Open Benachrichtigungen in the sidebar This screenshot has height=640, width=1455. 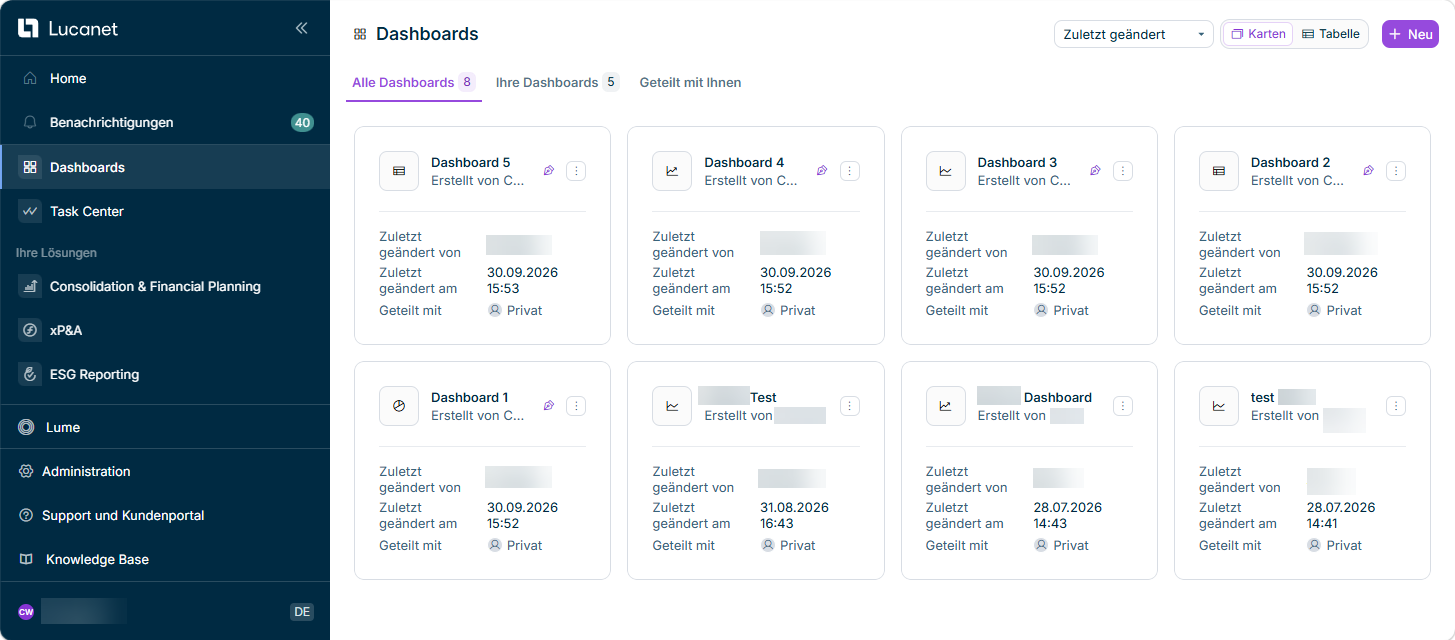point(165,122)
